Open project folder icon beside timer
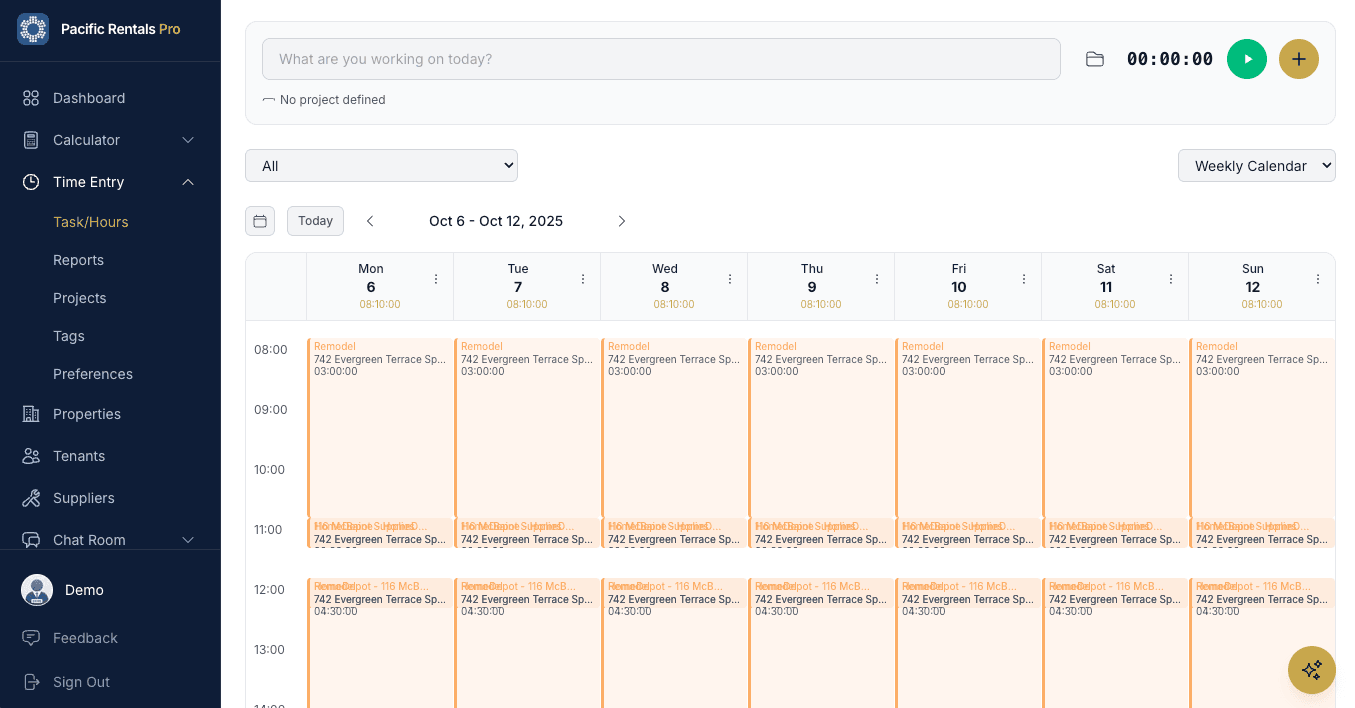Image resolution: width=1355 pixels, height=708 pixels. (x=1095, y=59)
